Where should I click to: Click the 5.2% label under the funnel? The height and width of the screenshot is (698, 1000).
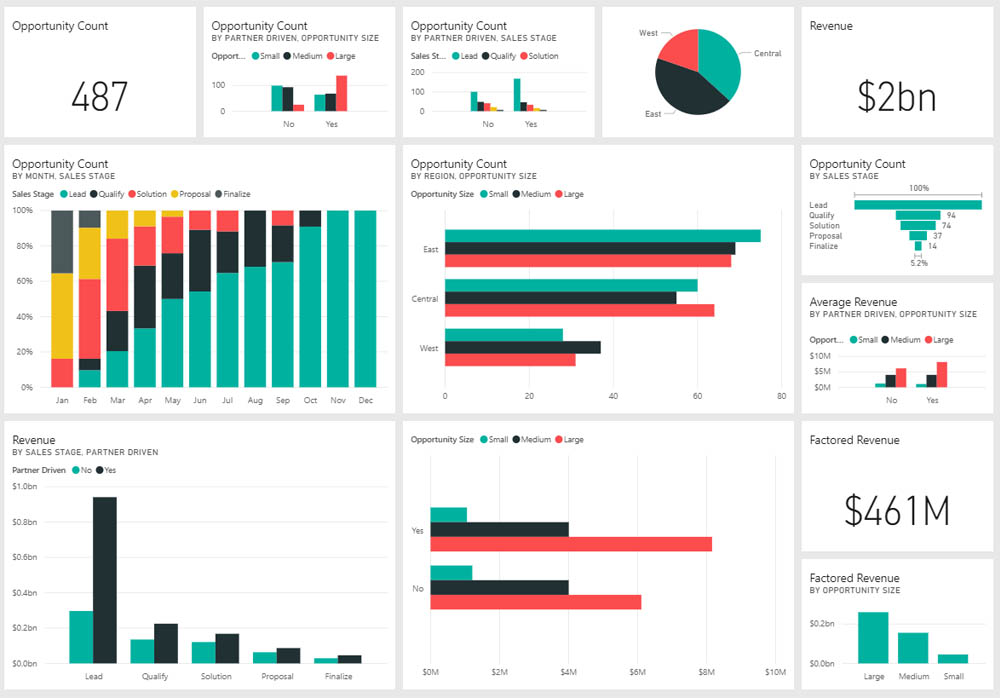coord(918,263)
